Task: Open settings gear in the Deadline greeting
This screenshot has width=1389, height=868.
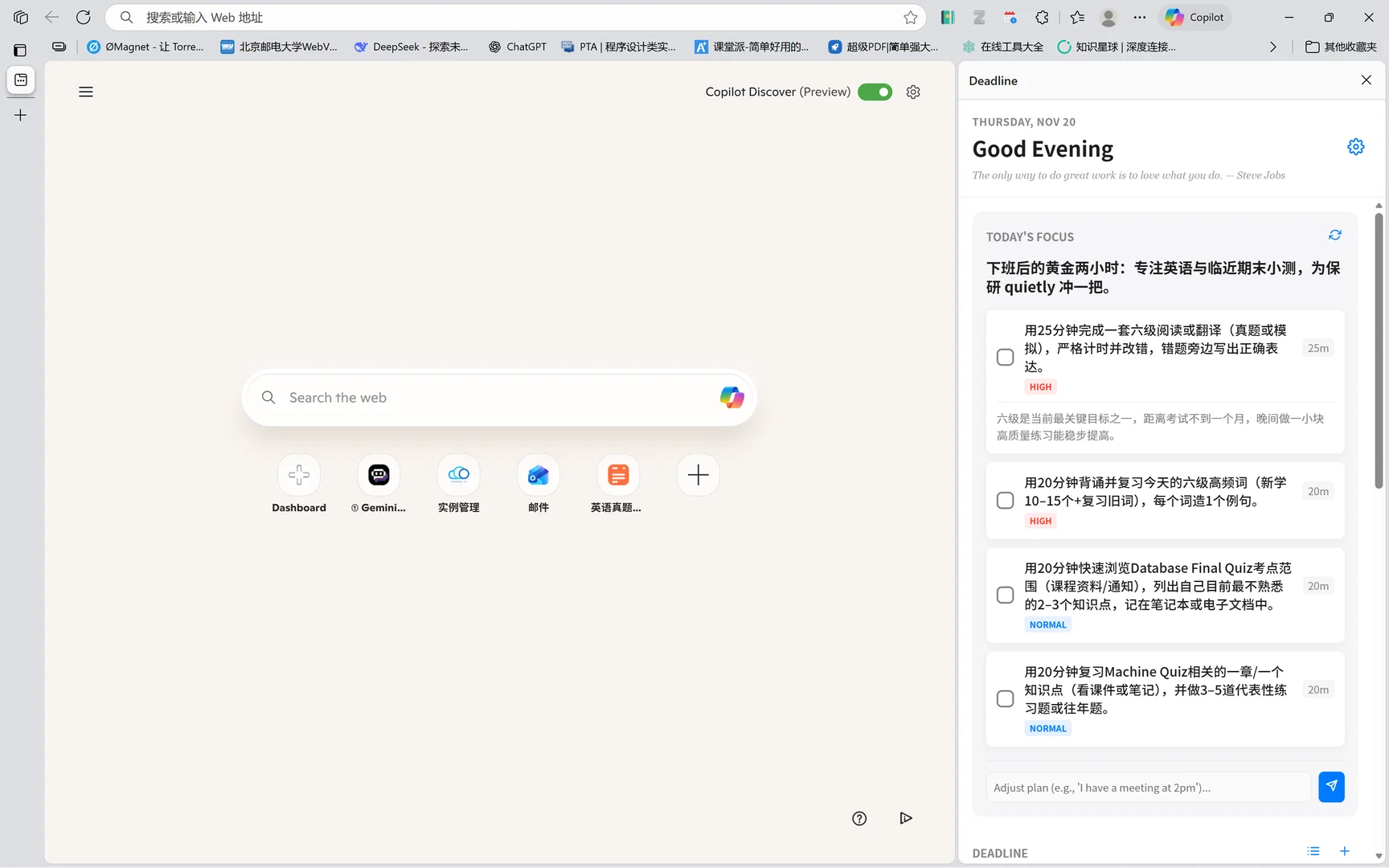Action: click(1355, 146)
